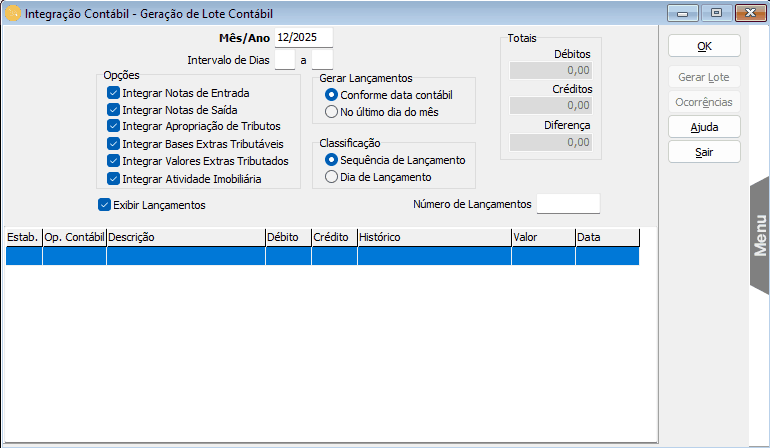
Task: Click the Diferença total field
Action: pos(550,142)
